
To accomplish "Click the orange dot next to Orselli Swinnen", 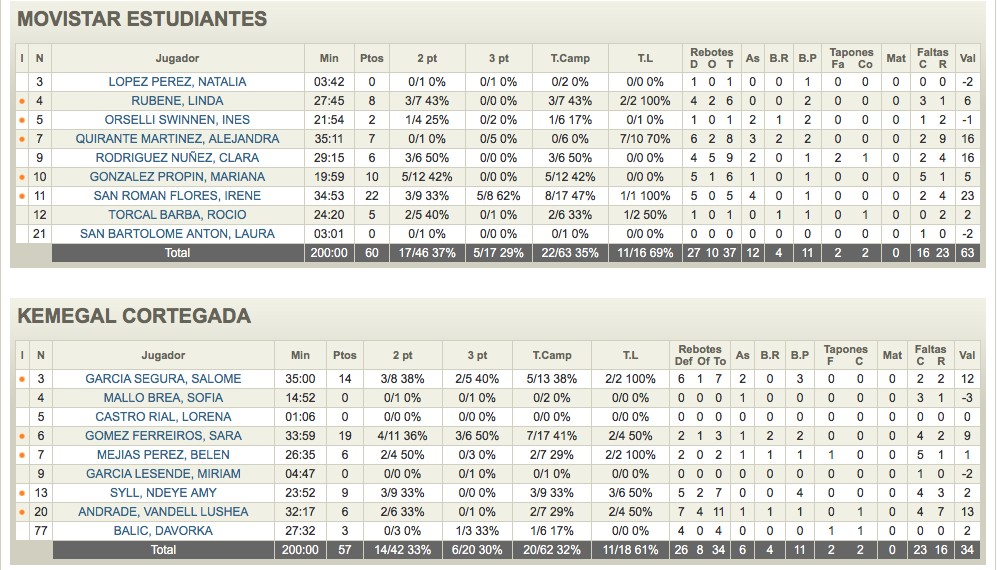I will (x=22, y=120).
